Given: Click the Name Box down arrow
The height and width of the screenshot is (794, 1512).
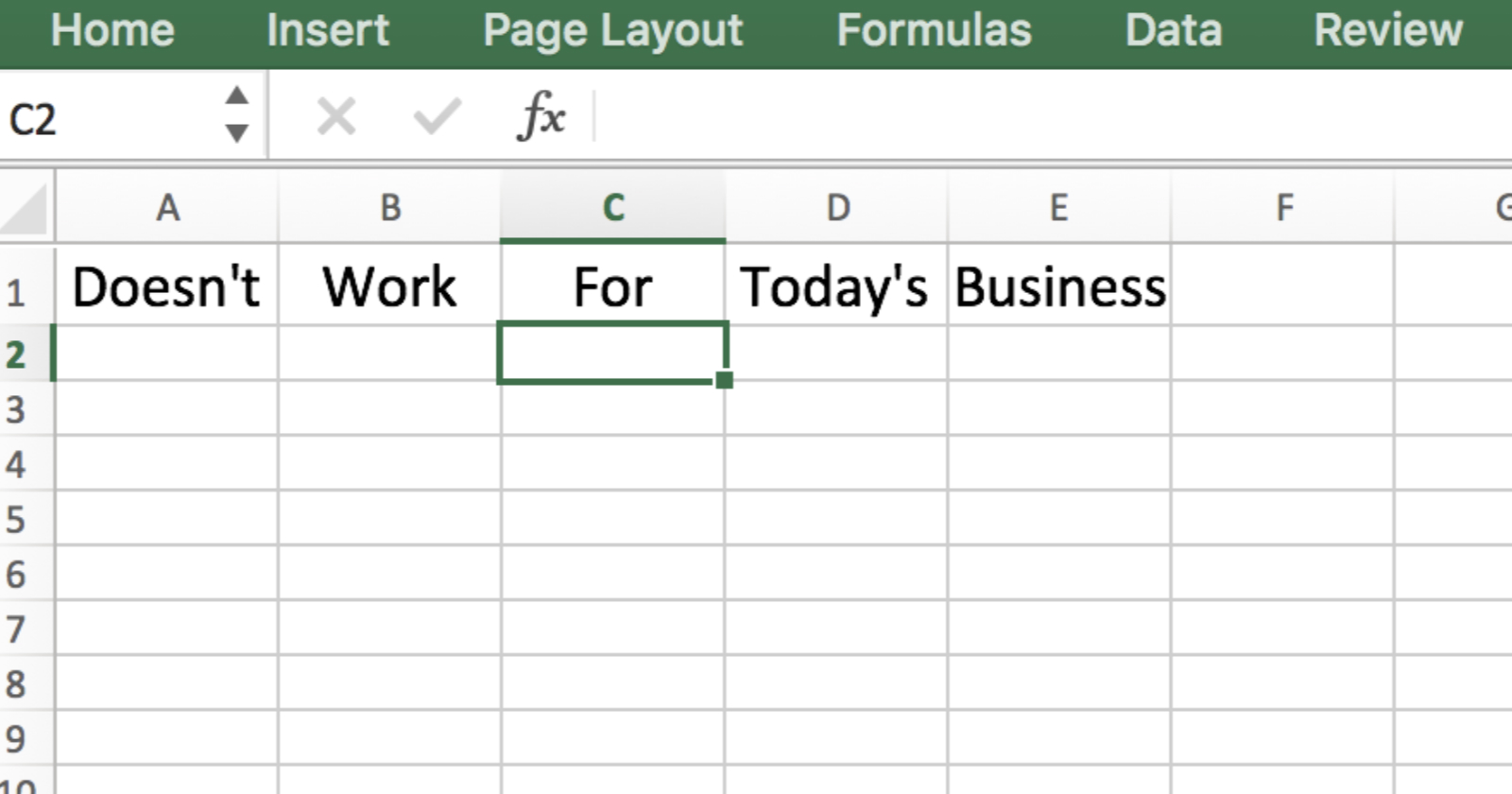Looking at the screenshot, I should 236,132.
